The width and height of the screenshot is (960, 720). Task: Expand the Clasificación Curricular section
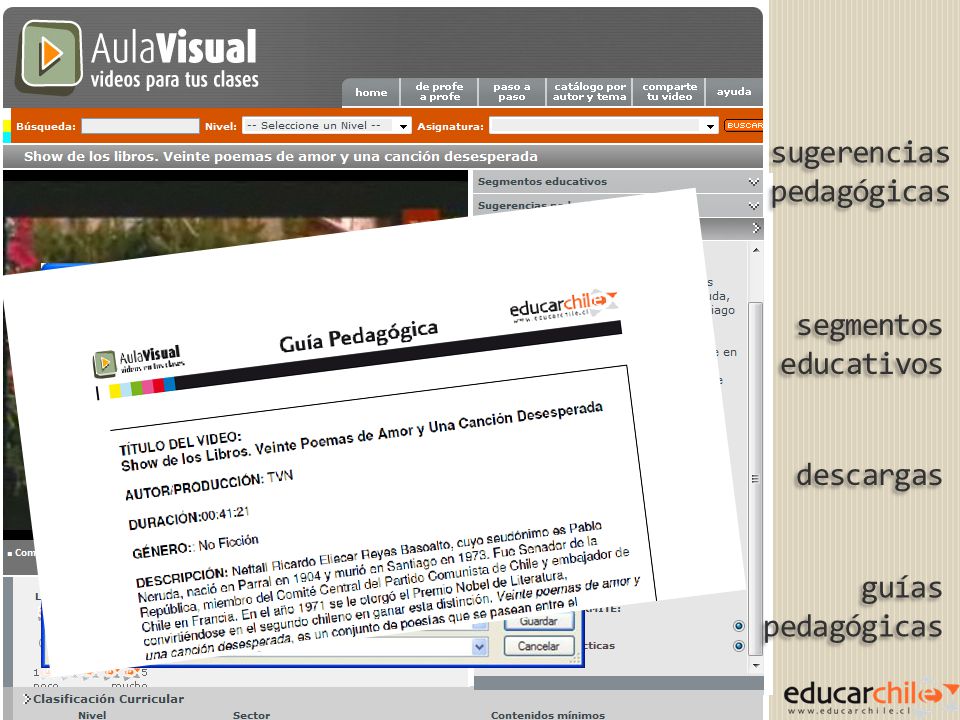[x=104, y=699]
